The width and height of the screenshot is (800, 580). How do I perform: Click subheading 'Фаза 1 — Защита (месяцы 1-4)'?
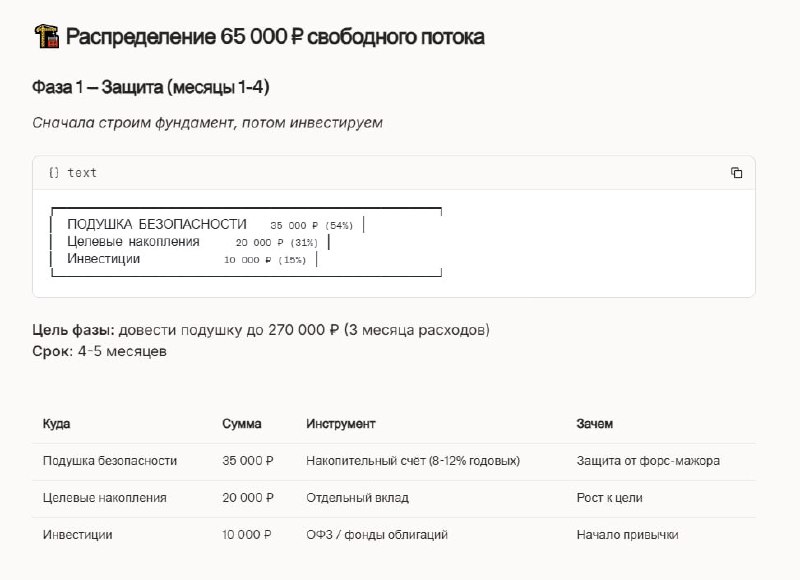click(x=151, y=87)
